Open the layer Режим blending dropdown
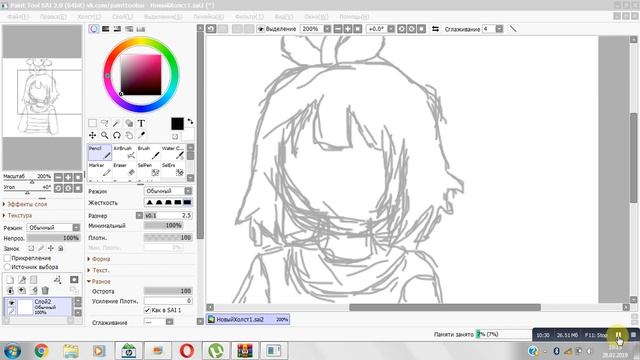 click(53, 227)
